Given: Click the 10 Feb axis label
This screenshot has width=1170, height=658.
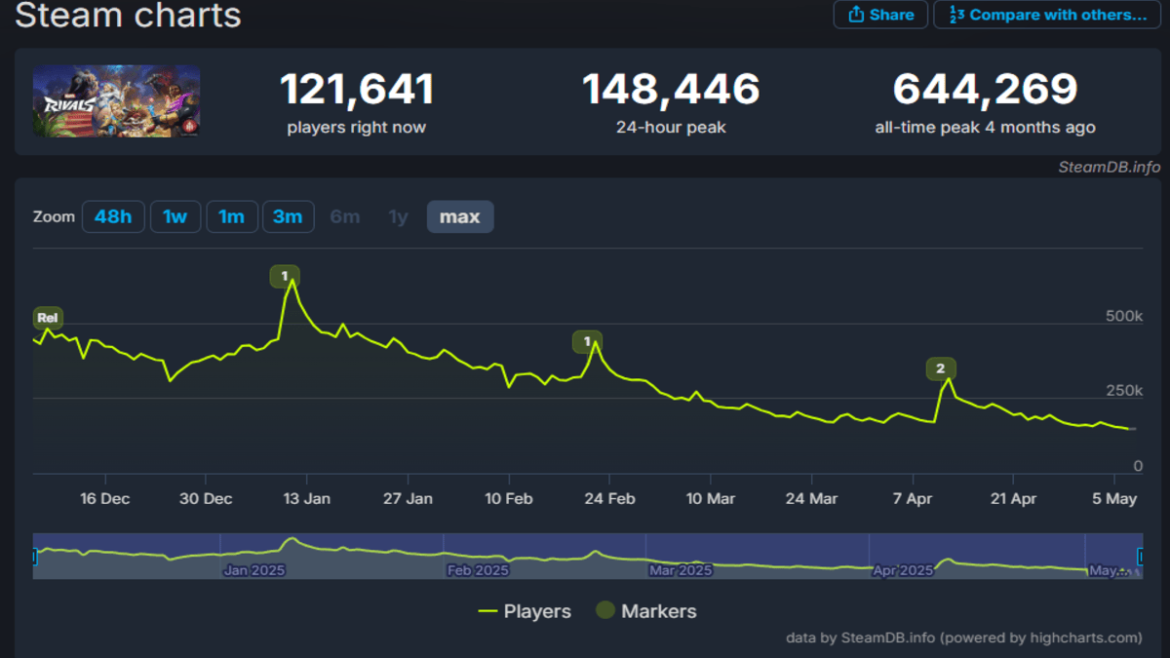Looking at the screenshot, I should point(509,498).
